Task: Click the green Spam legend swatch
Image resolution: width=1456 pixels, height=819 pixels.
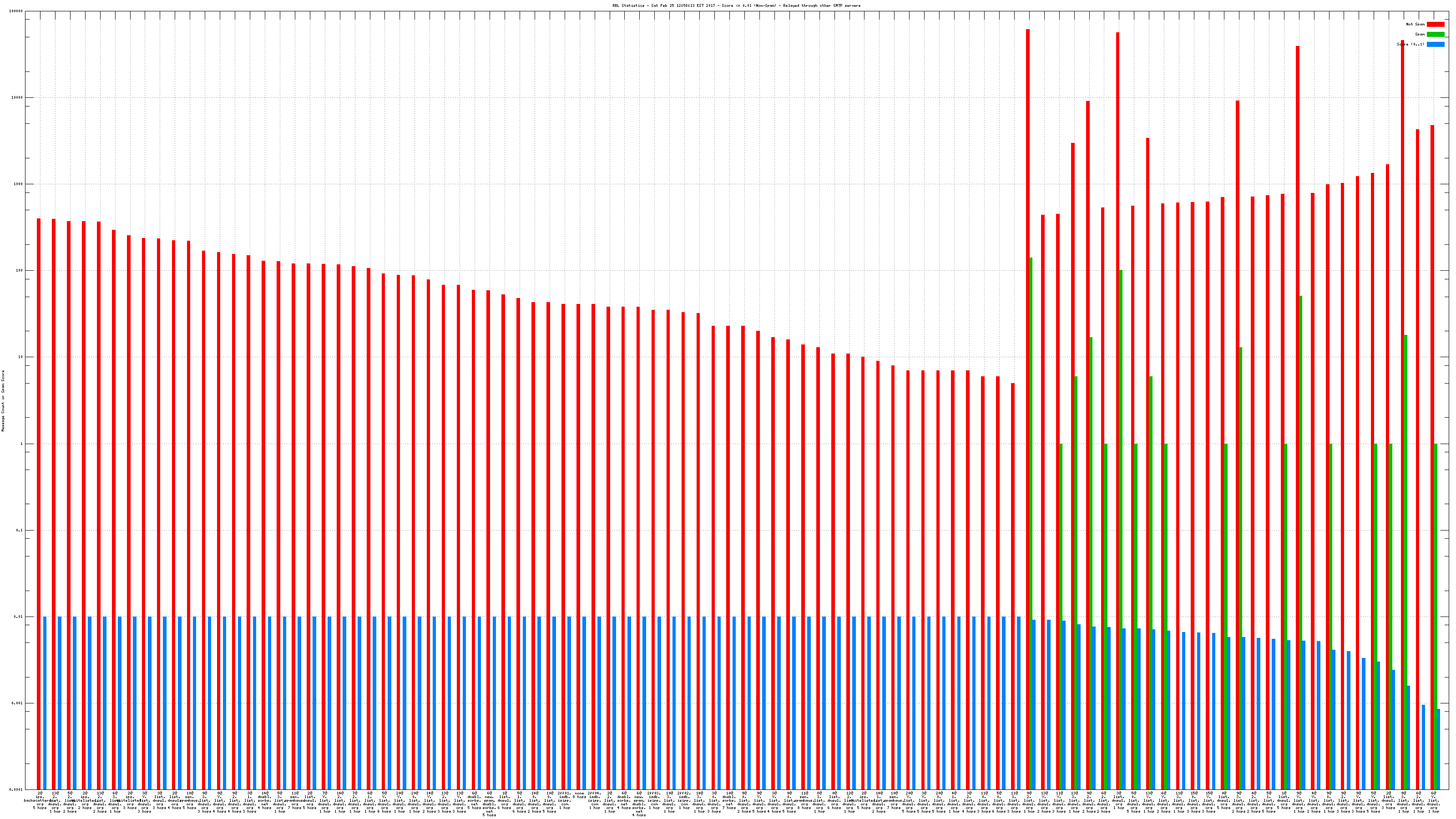Action: [1435, 35]
